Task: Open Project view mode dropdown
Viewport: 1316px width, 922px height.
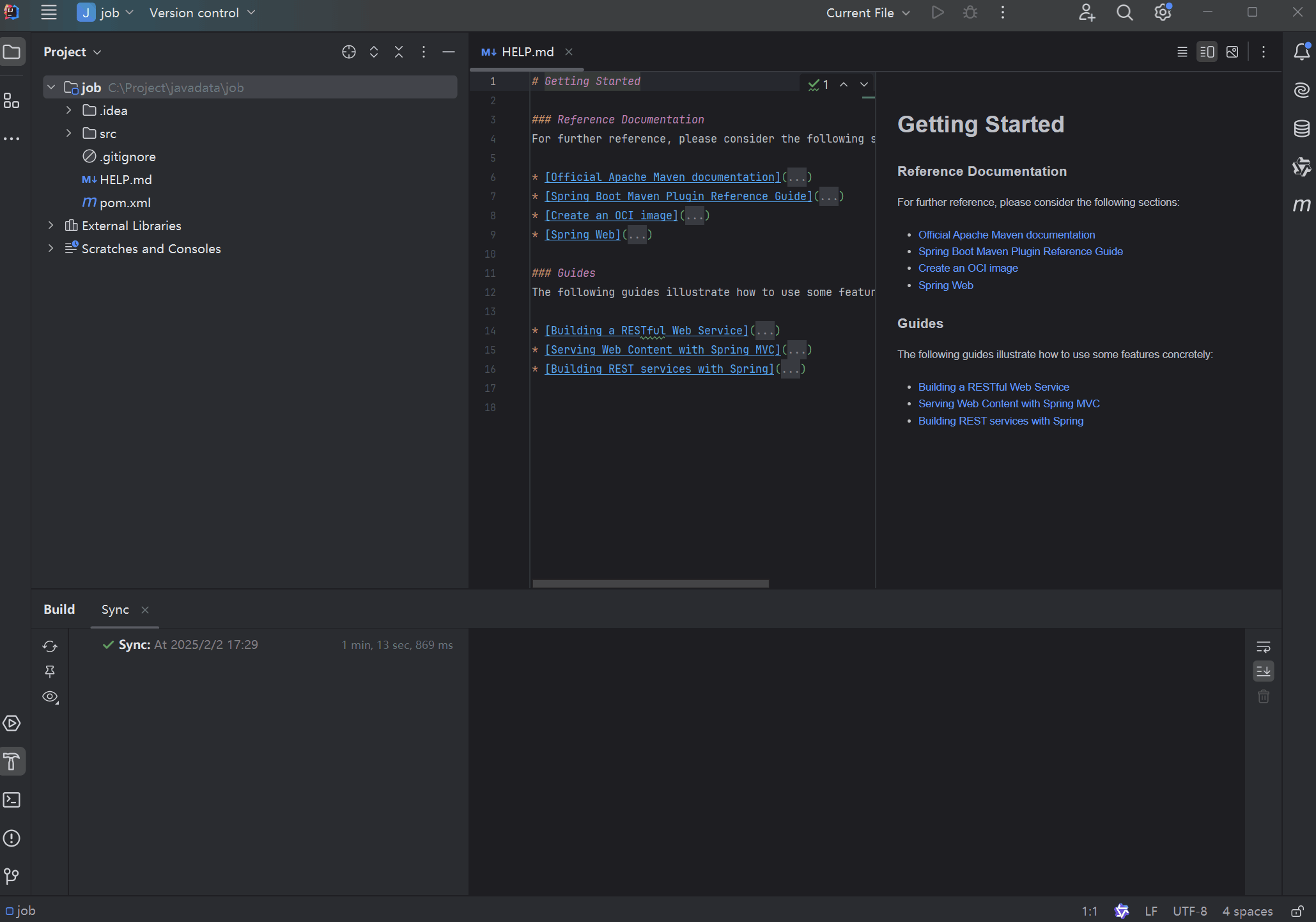Action: [x=72, y=52]
